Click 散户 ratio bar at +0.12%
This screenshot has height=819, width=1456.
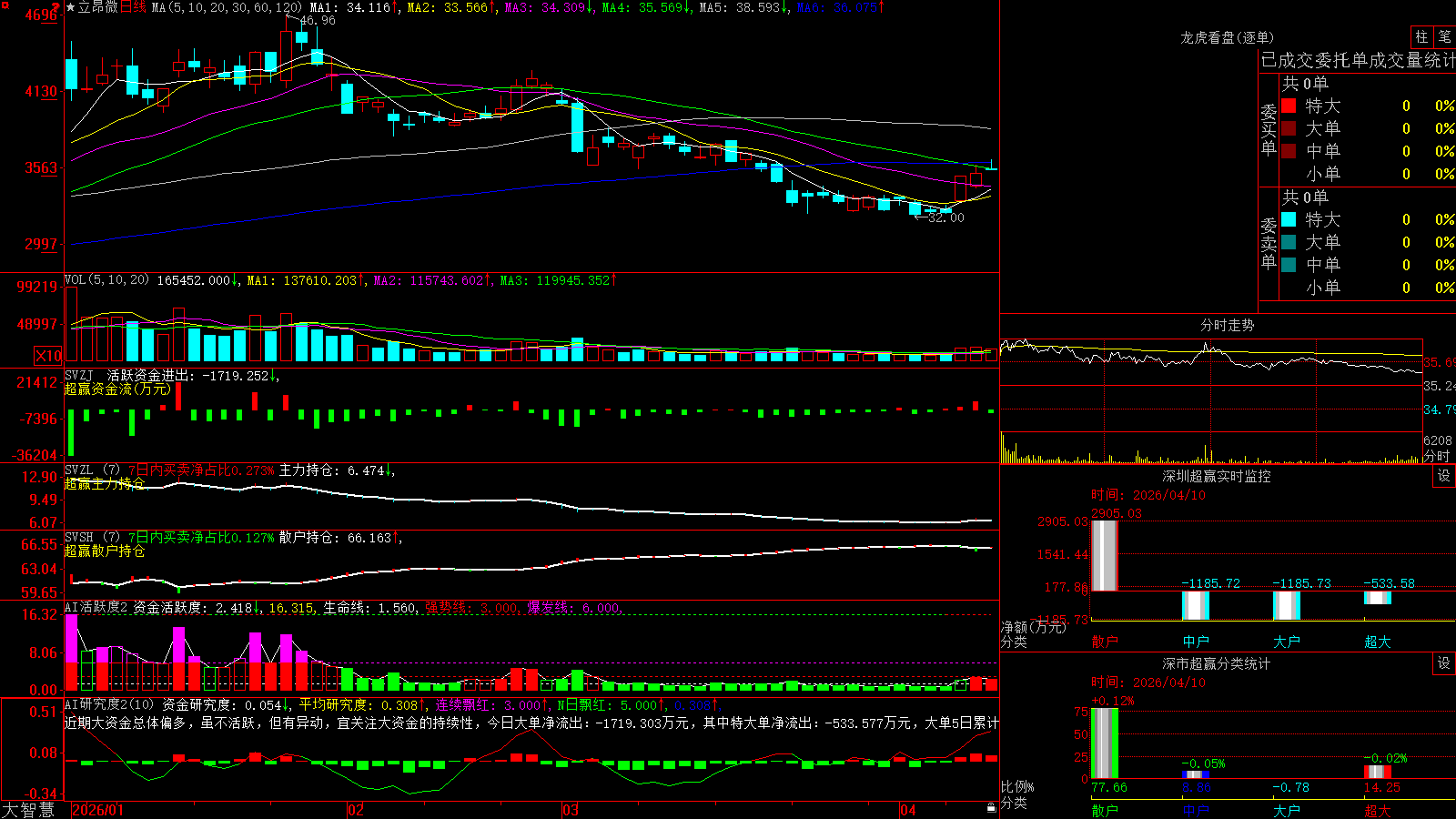point(1105,743)
